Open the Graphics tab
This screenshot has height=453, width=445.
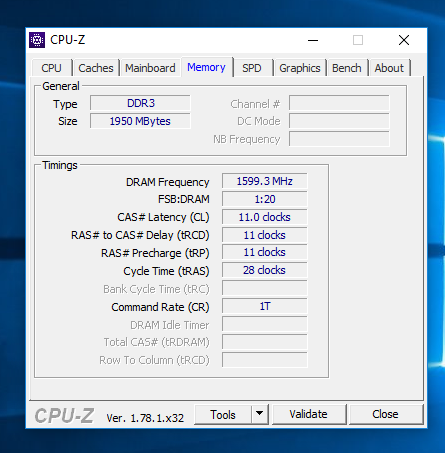tap(300, 68)
